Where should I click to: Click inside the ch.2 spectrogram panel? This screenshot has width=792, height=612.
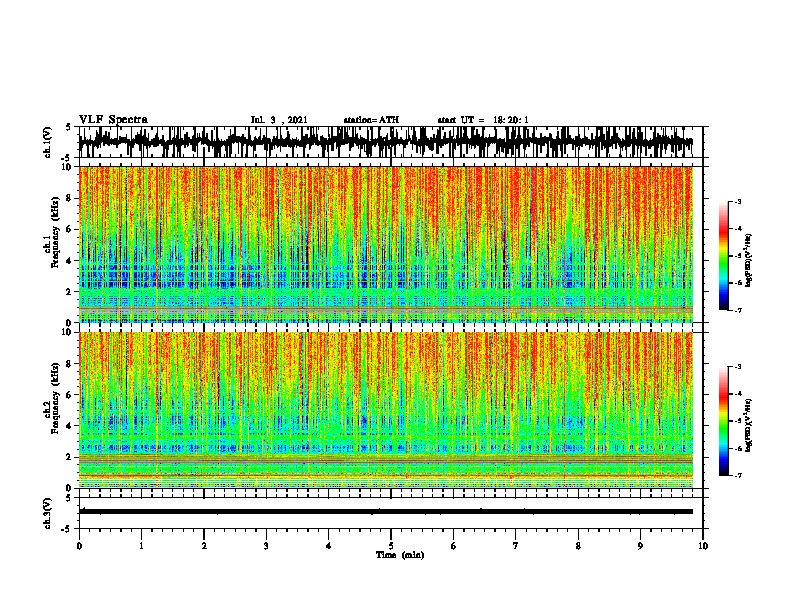coord(386,410)
